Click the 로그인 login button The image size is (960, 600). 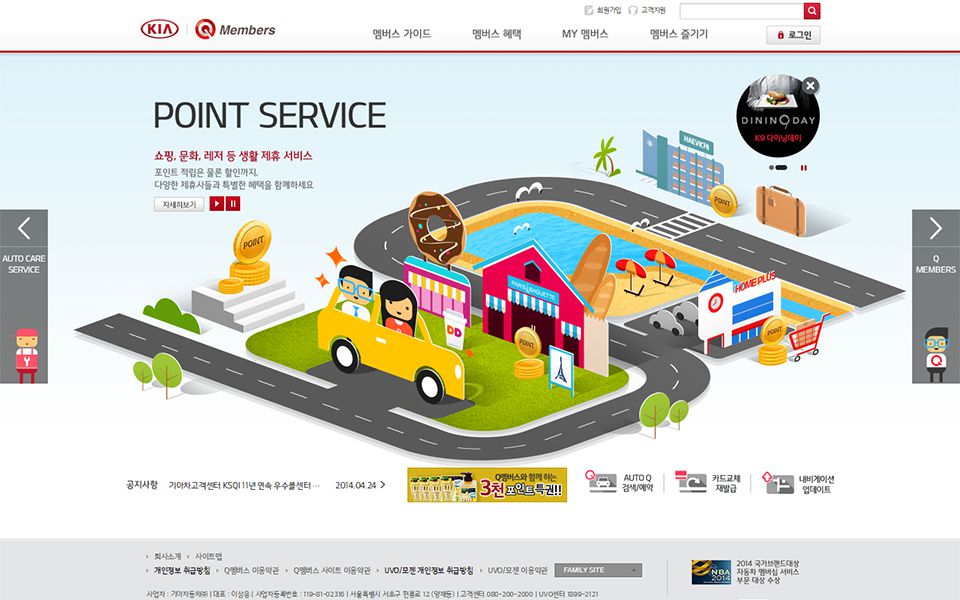[793, 35]
